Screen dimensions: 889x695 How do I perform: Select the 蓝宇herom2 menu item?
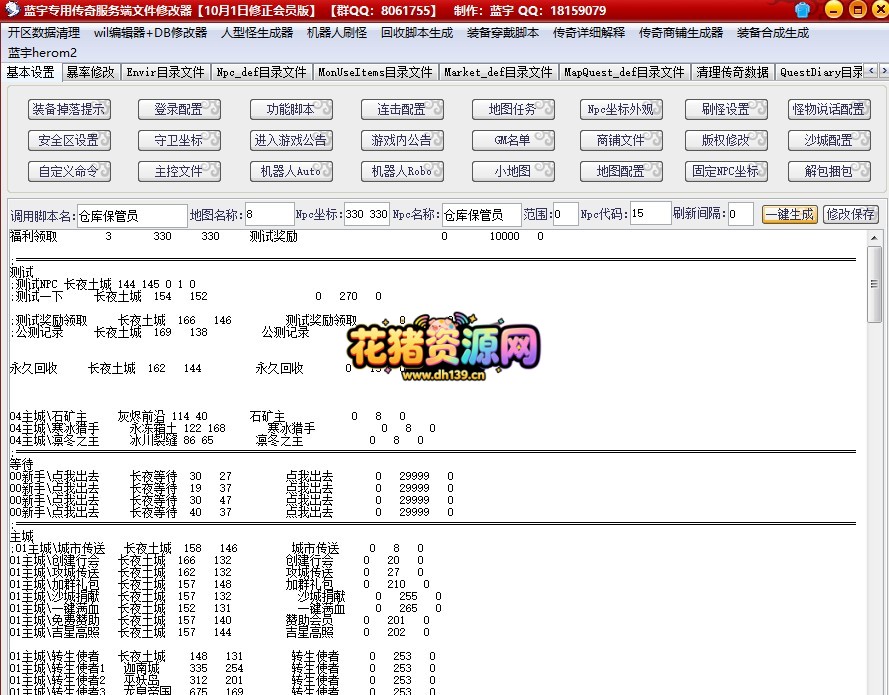point(42,53)
